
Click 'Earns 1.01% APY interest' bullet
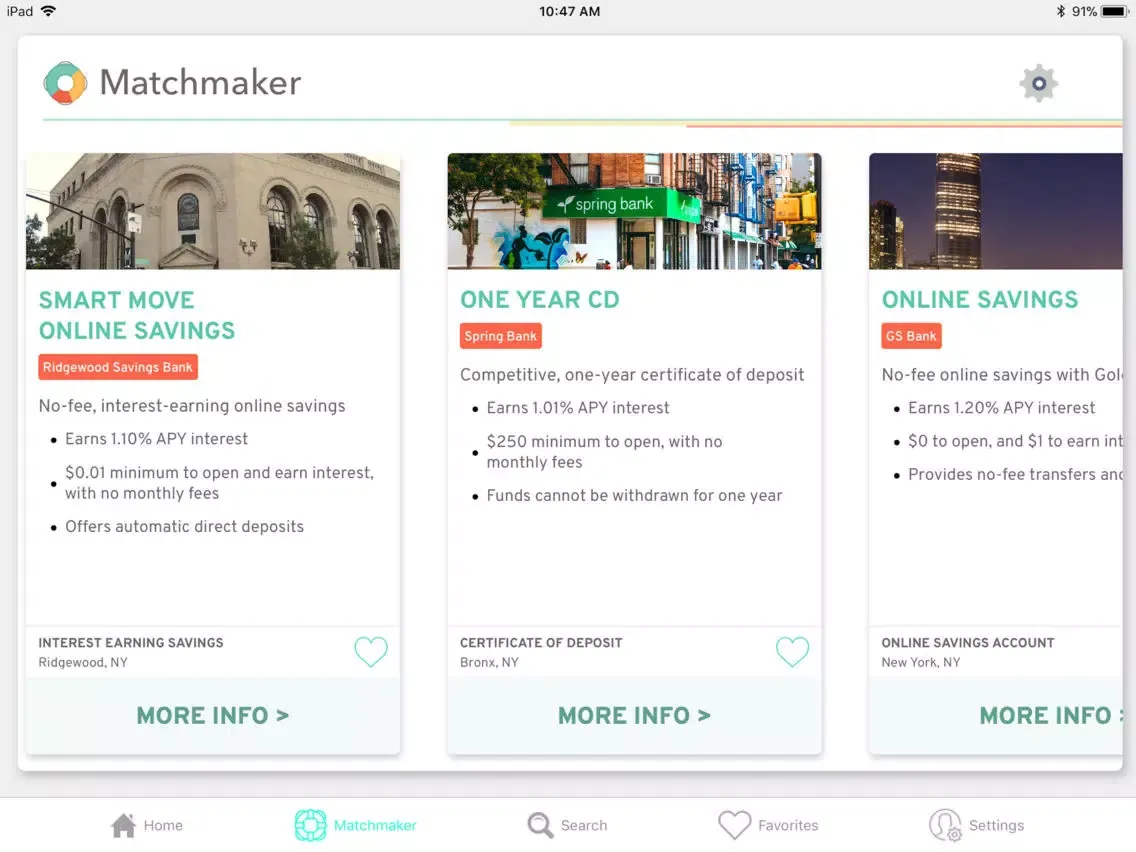(x=578, y=408)
